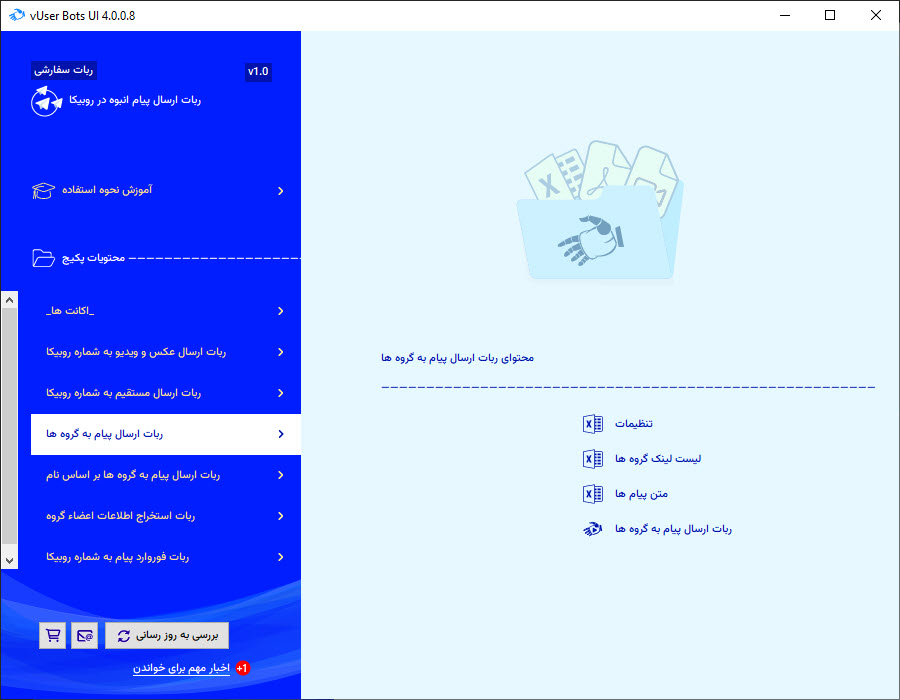Open the تنظیمات file link

click(634, 424)
